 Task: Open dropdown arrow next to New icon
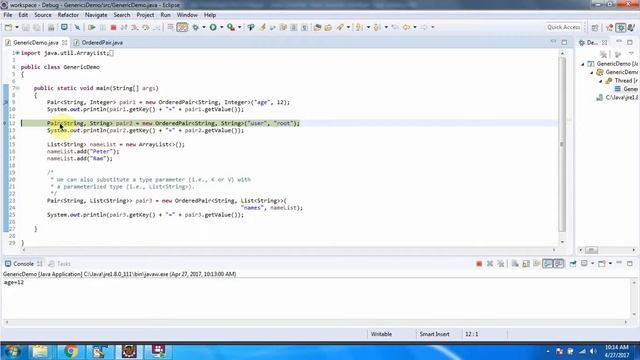[17, 27]
